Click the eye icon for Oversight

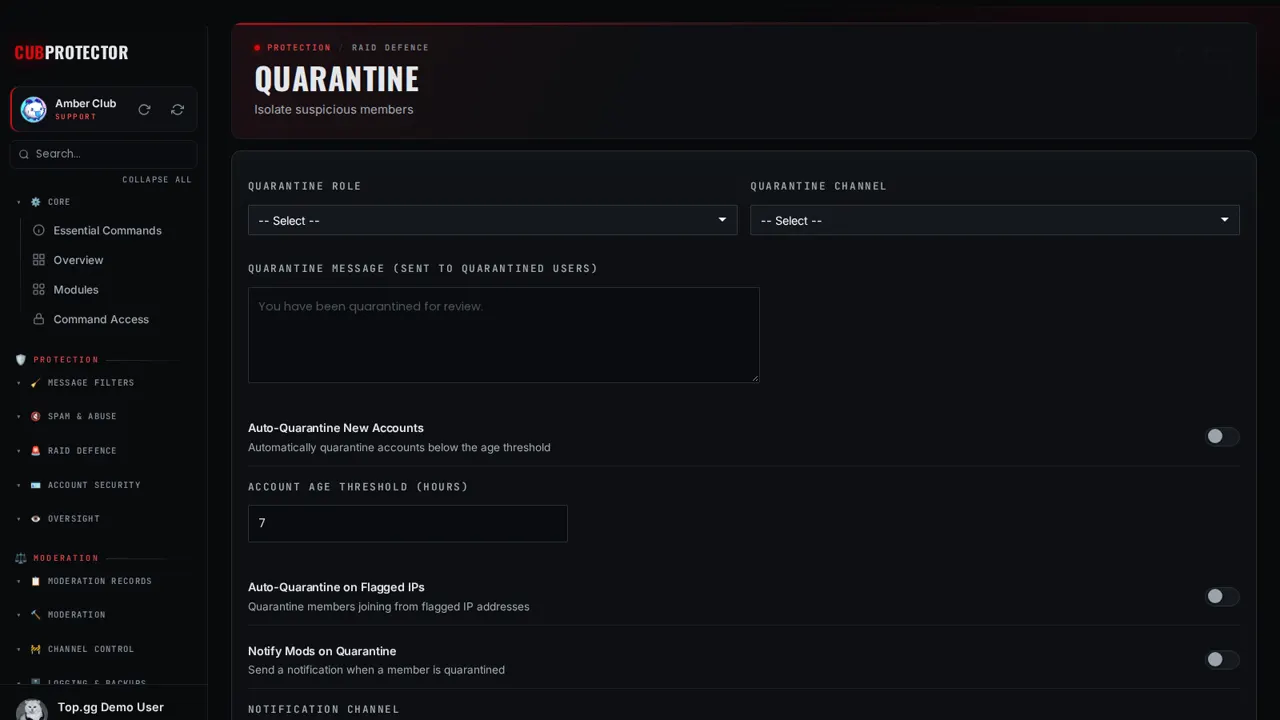pos(36,519)
